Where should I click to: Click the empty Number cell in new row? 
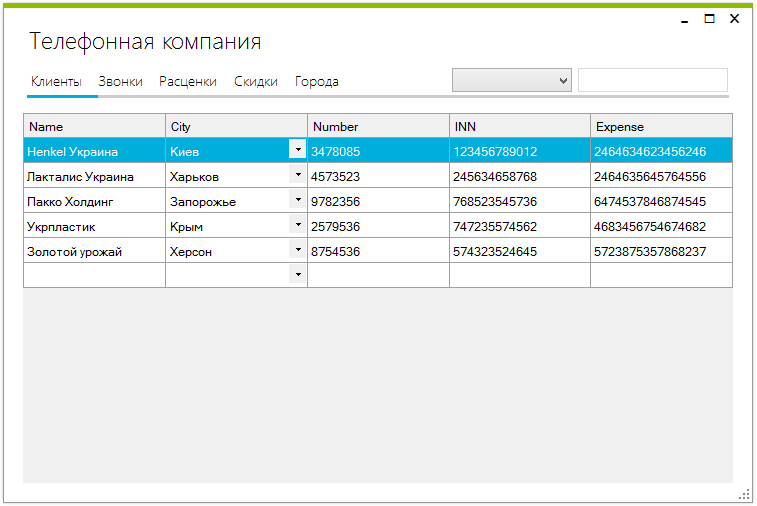point(378,275)
